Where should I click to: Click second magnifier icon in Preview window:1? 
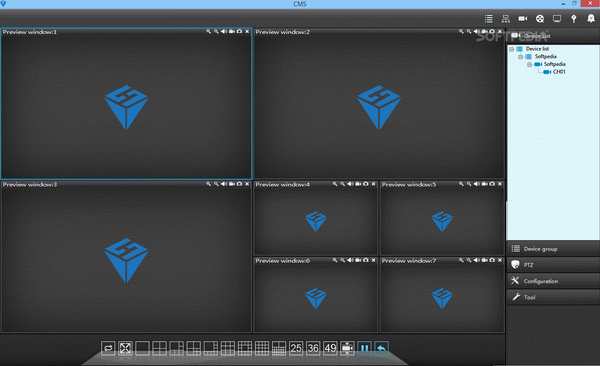point(216,31)
